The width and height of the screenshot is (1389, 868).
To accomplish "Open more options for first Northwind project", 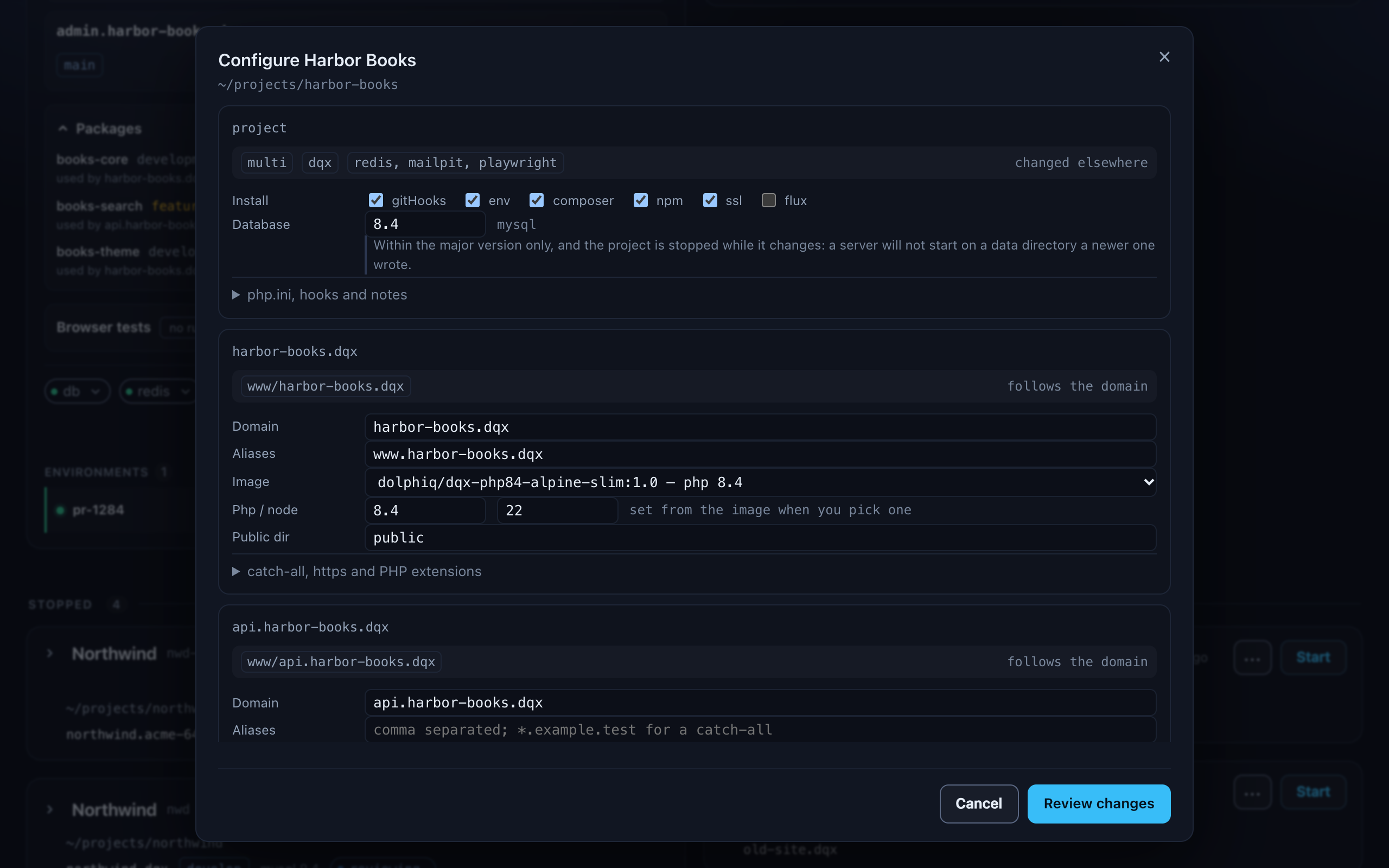I will click(1252, 658).
